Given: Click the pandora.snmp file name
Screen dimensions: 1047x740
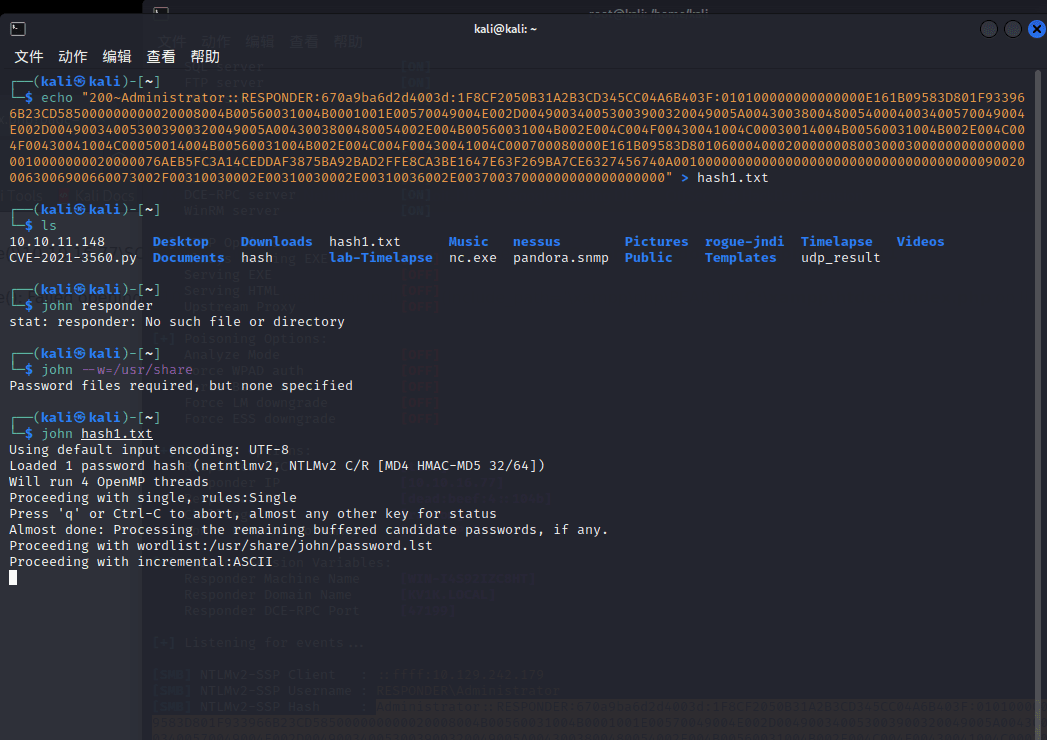Looking at the screenshot, I should coord(560,258).
